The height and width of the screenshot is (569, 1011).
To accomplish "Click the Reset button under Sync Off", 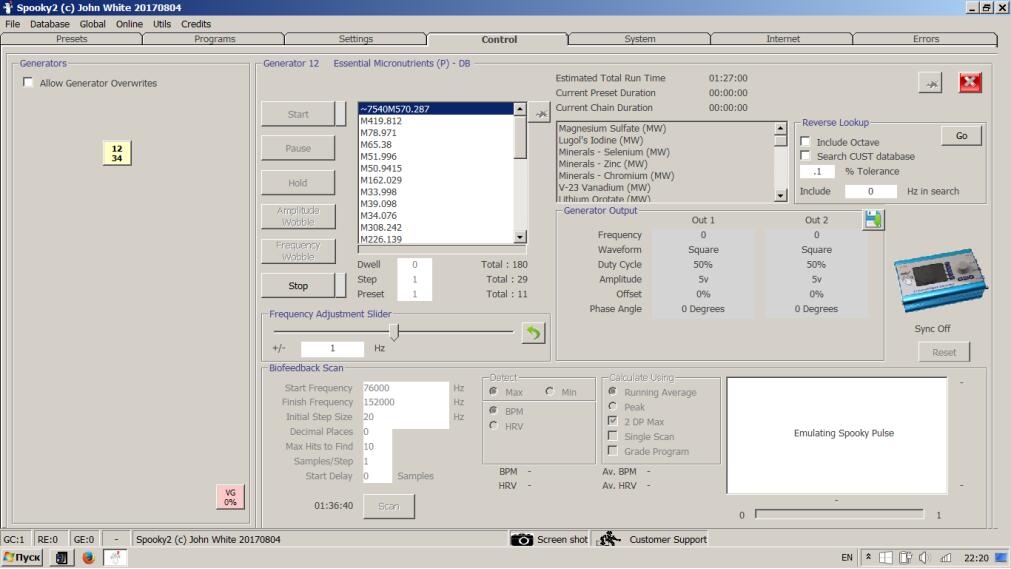I will point(944,352).
